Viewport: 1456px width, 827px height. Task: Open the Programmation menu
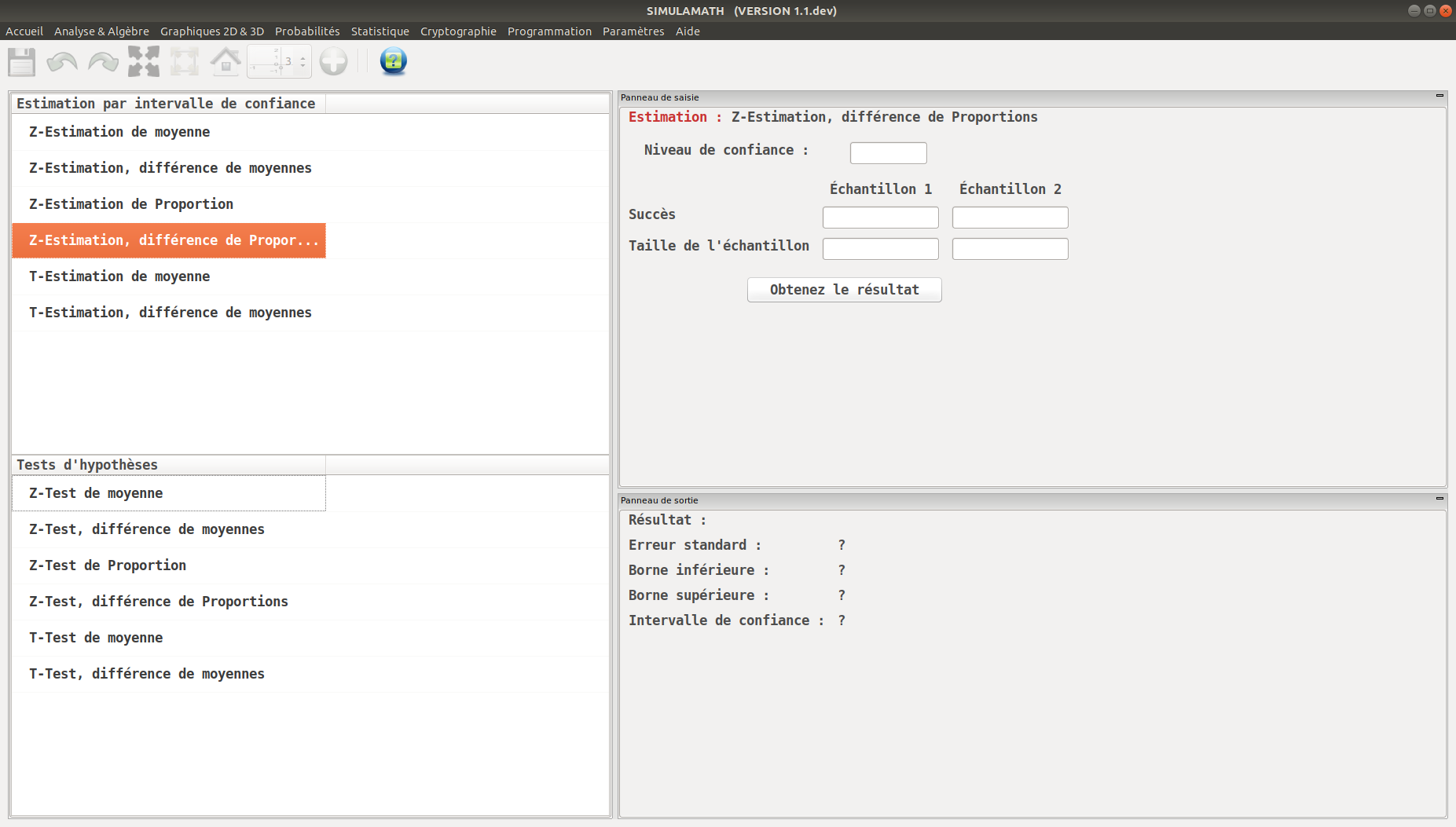(549, 31)
